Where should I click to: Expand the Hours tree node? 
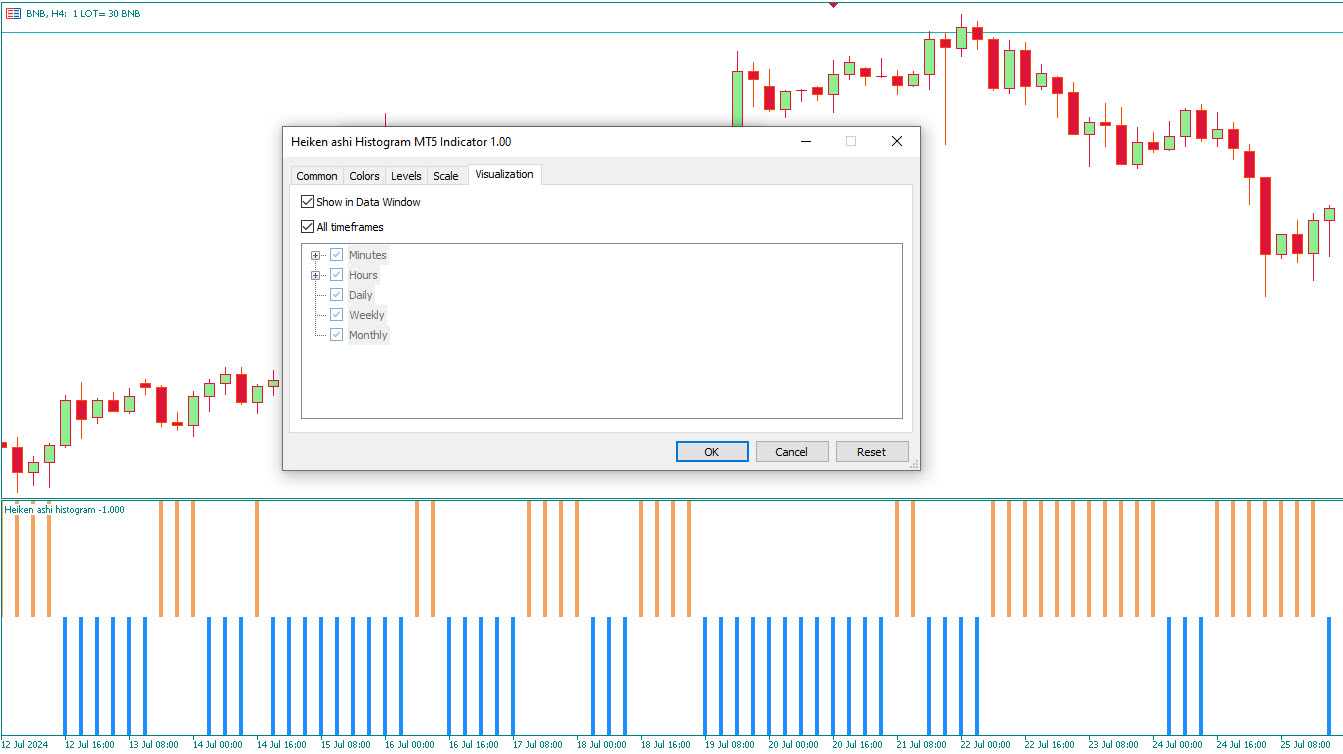(315, 274)
